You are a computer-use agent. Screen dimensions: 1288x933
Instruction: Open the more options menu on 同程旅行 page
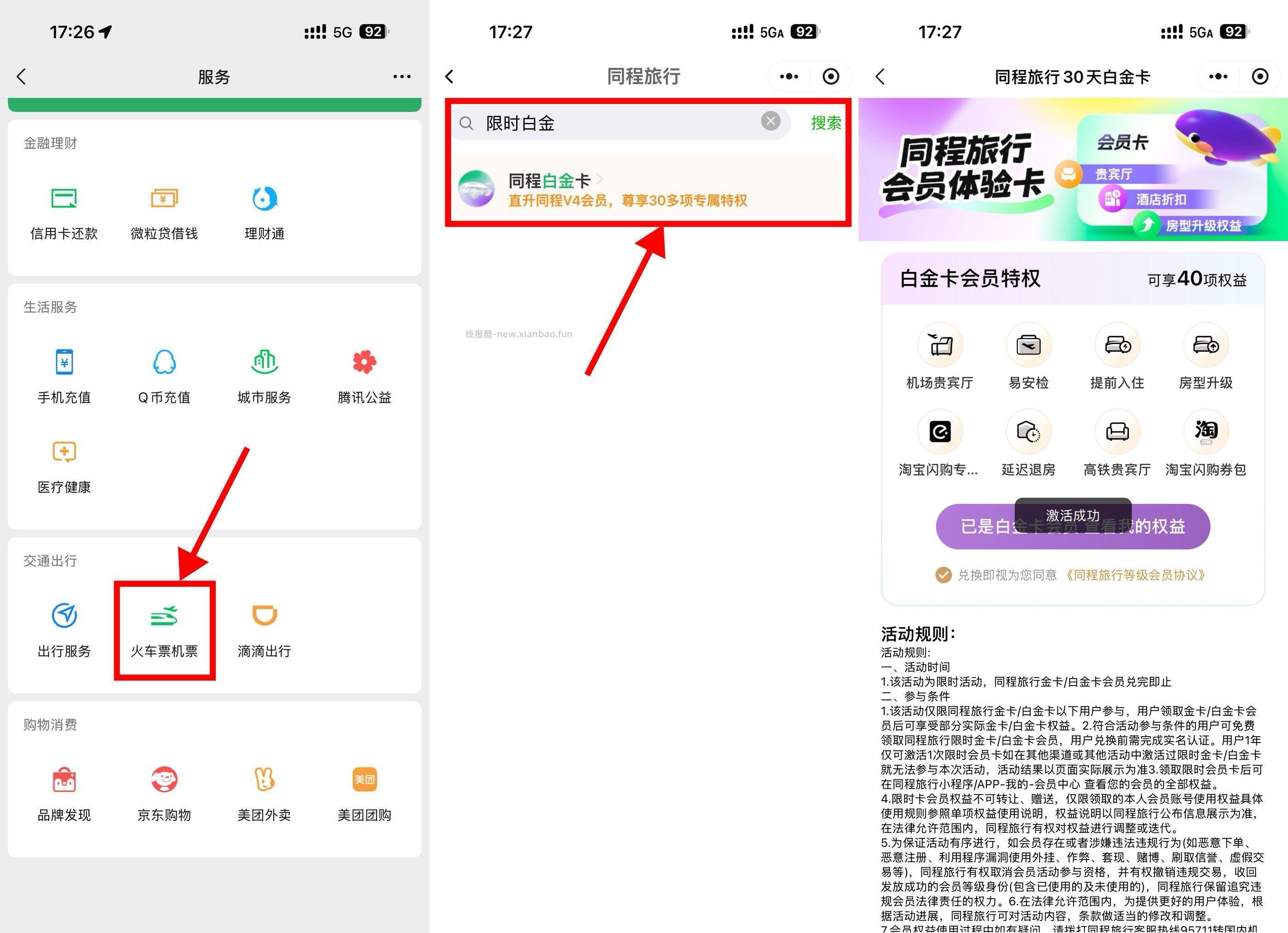tap(788, 75)
